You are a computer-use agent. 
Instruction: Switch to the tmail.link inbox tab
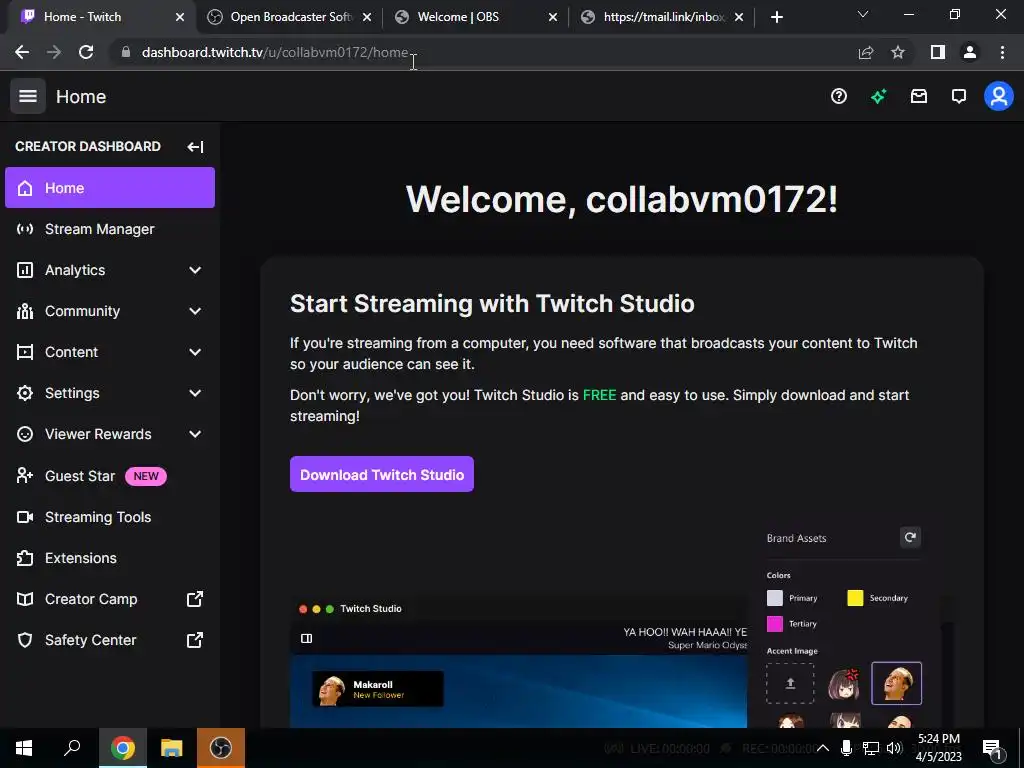[664, 17]
